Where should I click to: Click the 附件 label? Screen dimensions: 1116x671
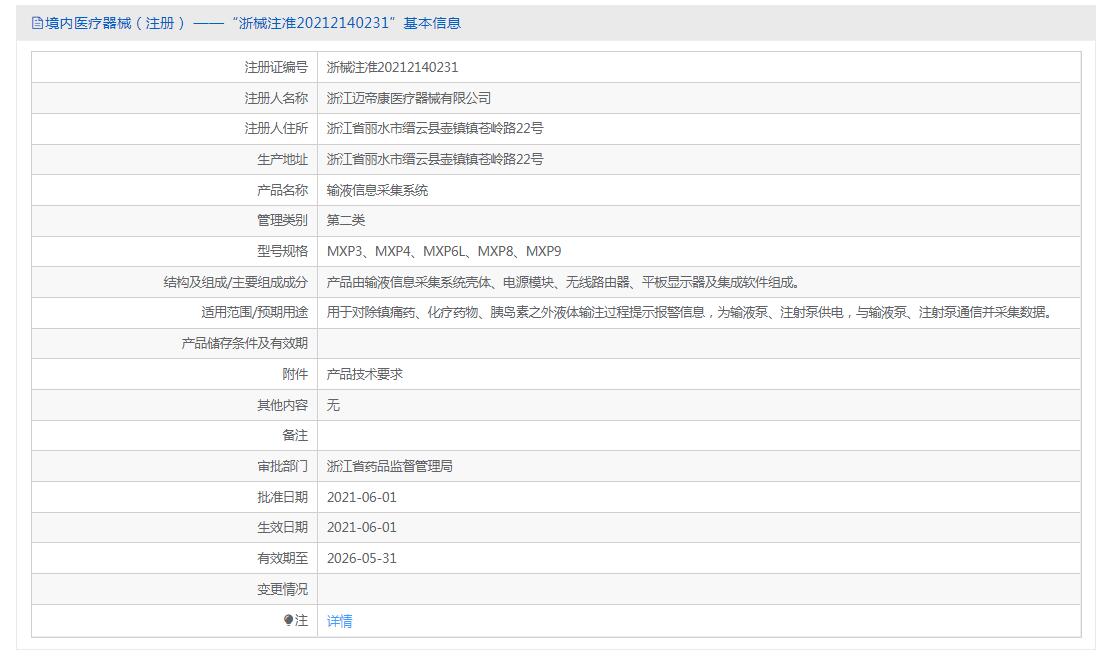(x=295, y=374)
